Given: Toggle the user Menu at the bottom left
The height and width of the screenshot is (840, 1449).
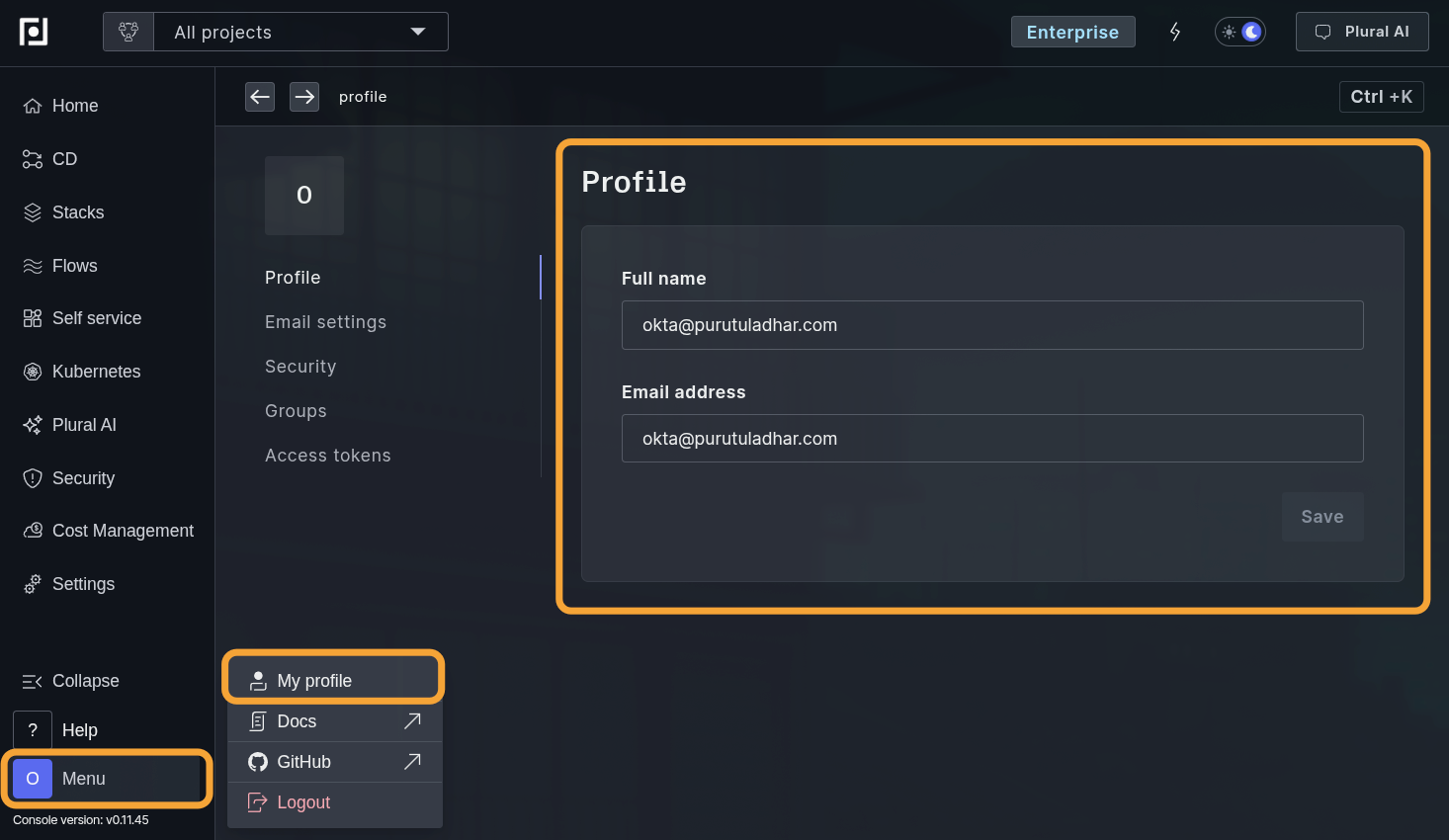Looking at the screenshot, I should pyautogui.click(x=107, y=779).
